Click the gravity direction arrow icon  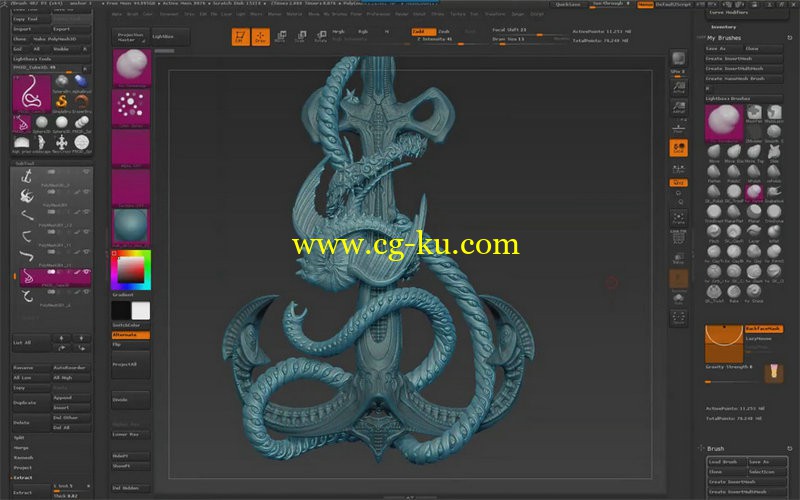774,373
